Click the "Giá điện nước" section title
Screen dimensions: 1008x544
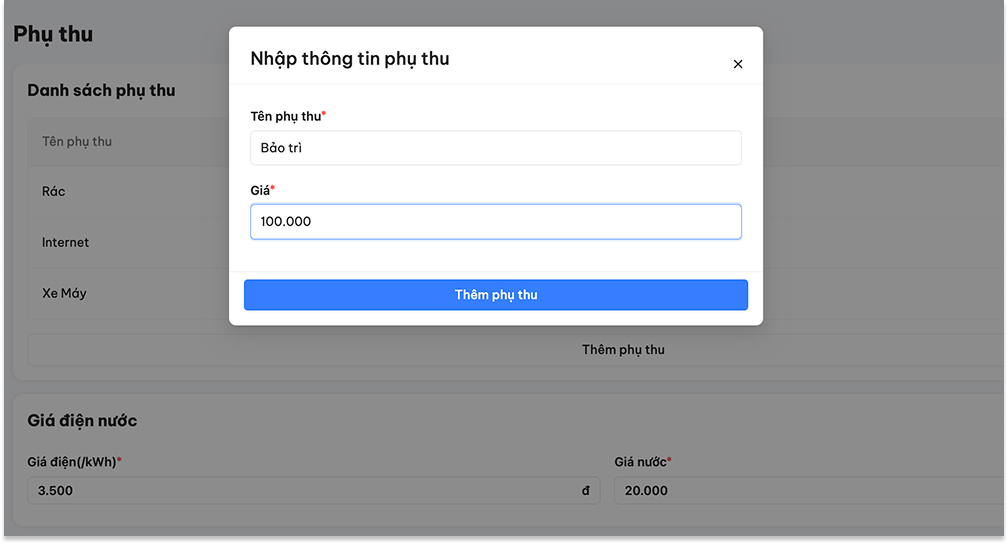82,421
